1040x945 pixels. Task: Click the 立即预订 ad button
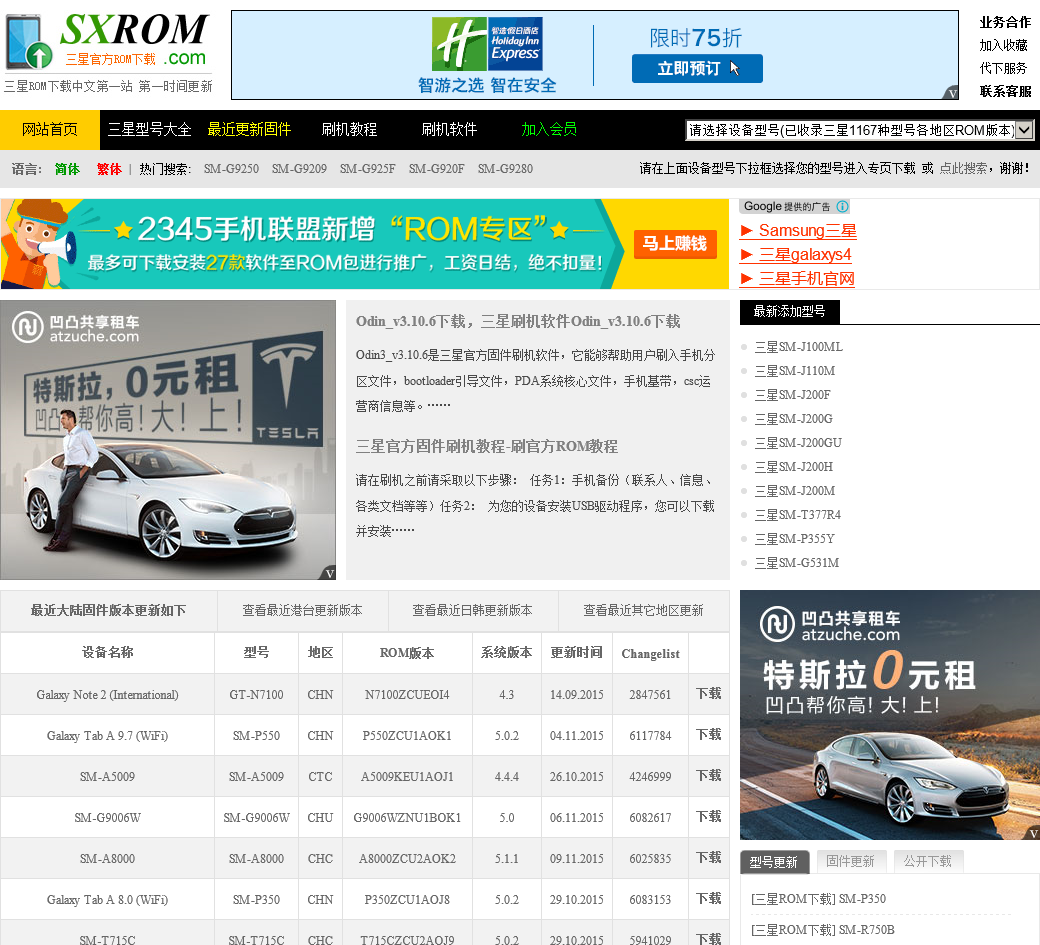697,68
